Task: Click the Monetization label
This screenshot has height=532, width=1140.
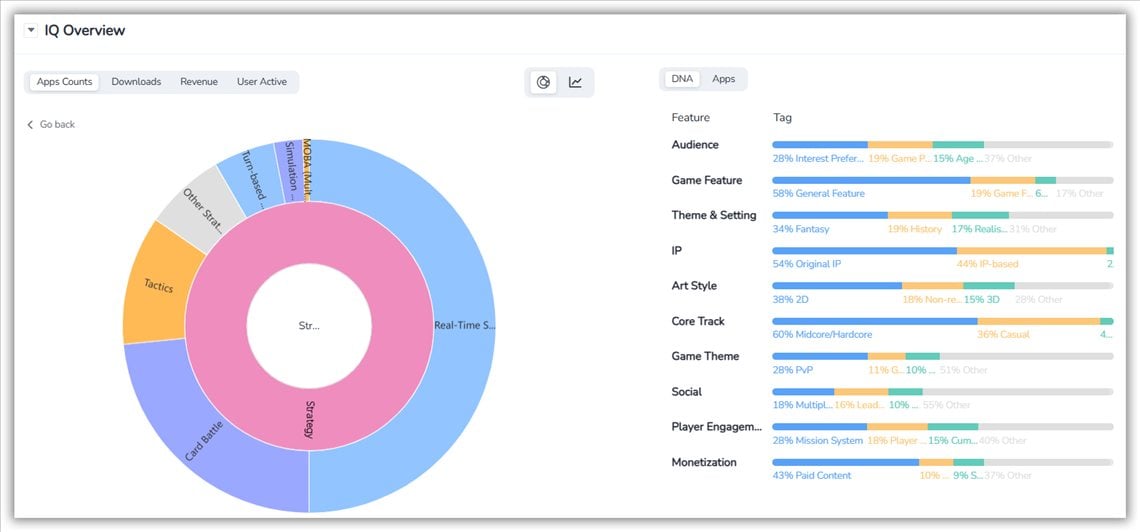Action: click(705, 462)
